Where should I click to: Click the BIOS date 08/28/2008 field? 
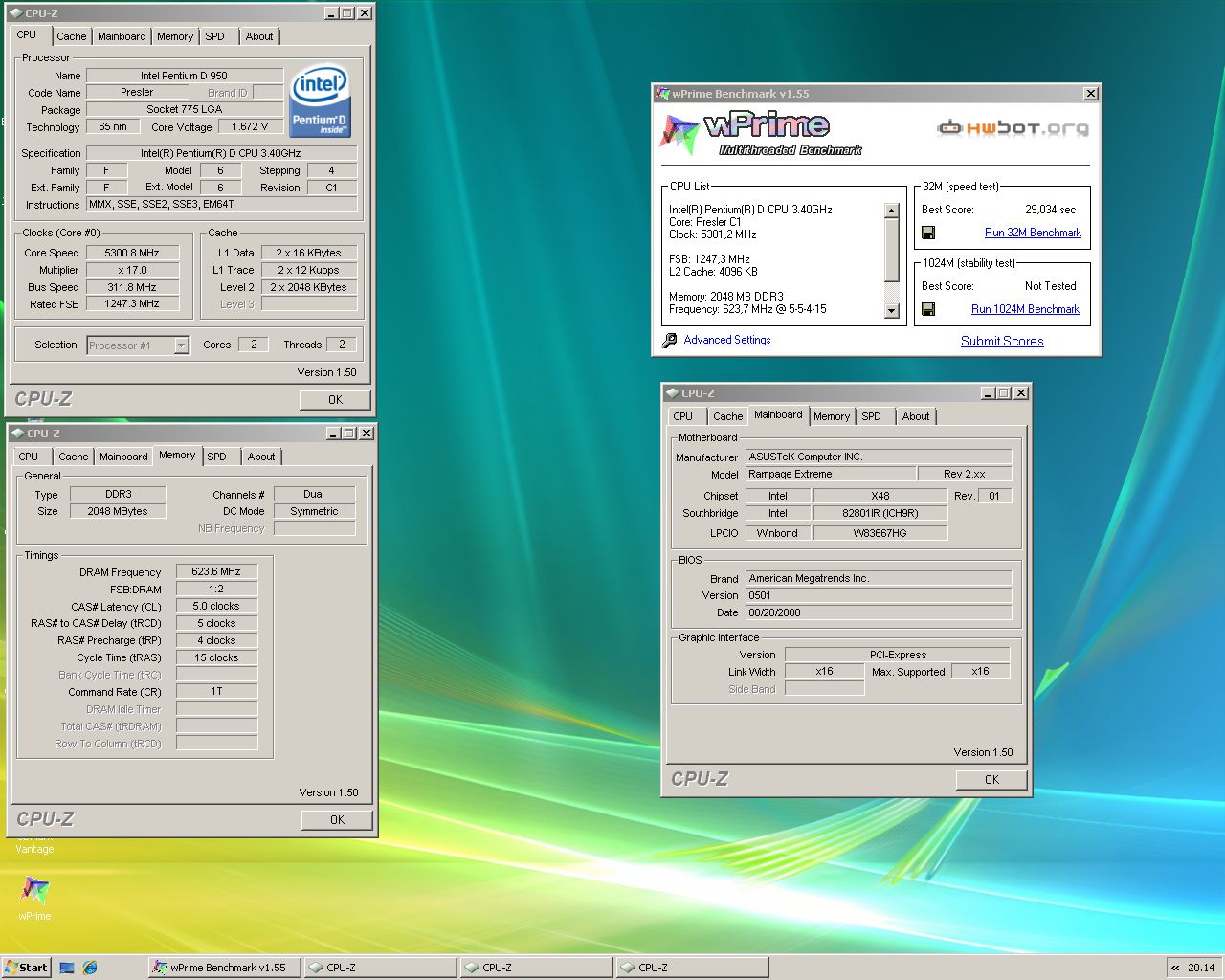click(x=879, y=612)
